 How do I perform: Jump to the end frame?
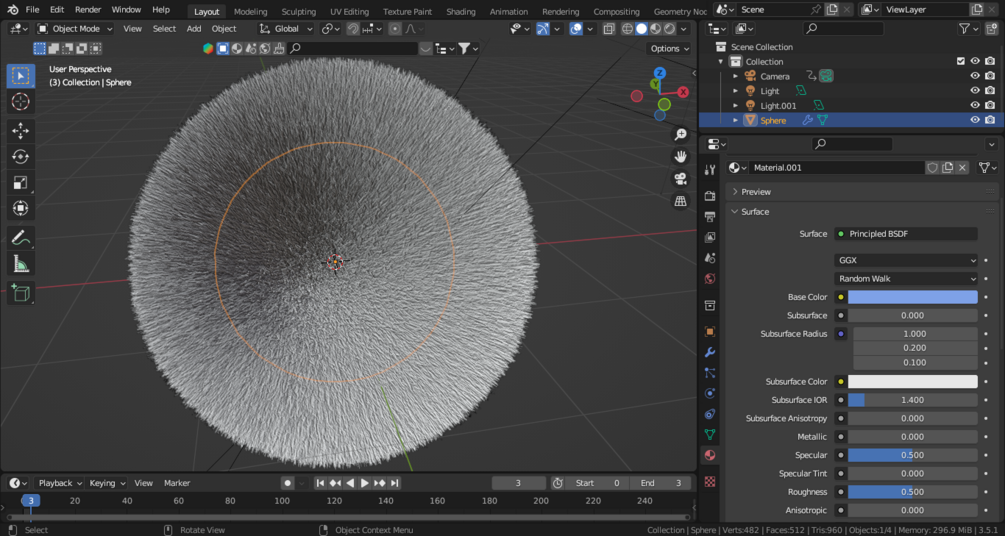coord(395,483)
